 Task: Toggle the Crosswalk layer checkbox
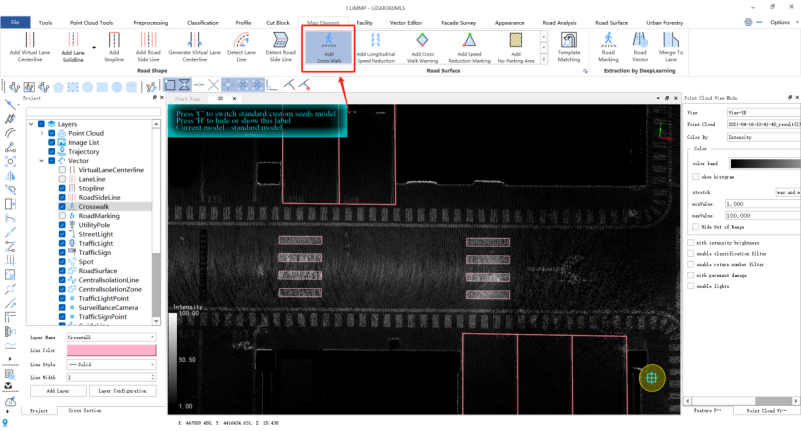coord(62,207)
